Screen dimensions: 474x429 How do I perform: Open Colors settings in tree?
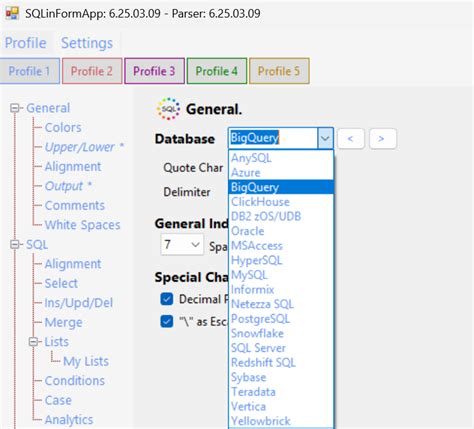click(63, 127)
